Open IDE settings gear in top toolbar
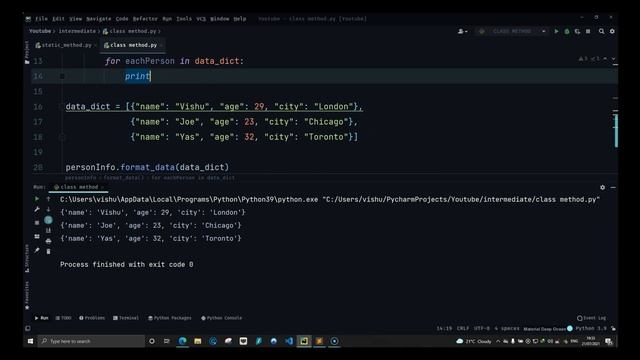The height and width of the screenshot is (360, 640). coord(612,31)
